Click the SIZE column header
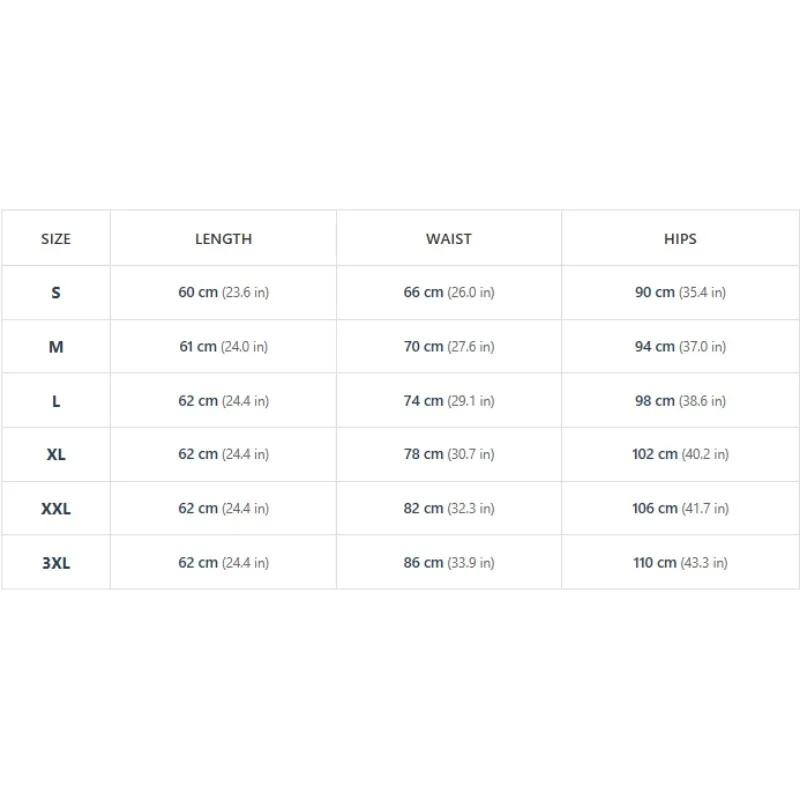Image resolution: width=800 pixels, height=800 pixels. tap(56, 239)
